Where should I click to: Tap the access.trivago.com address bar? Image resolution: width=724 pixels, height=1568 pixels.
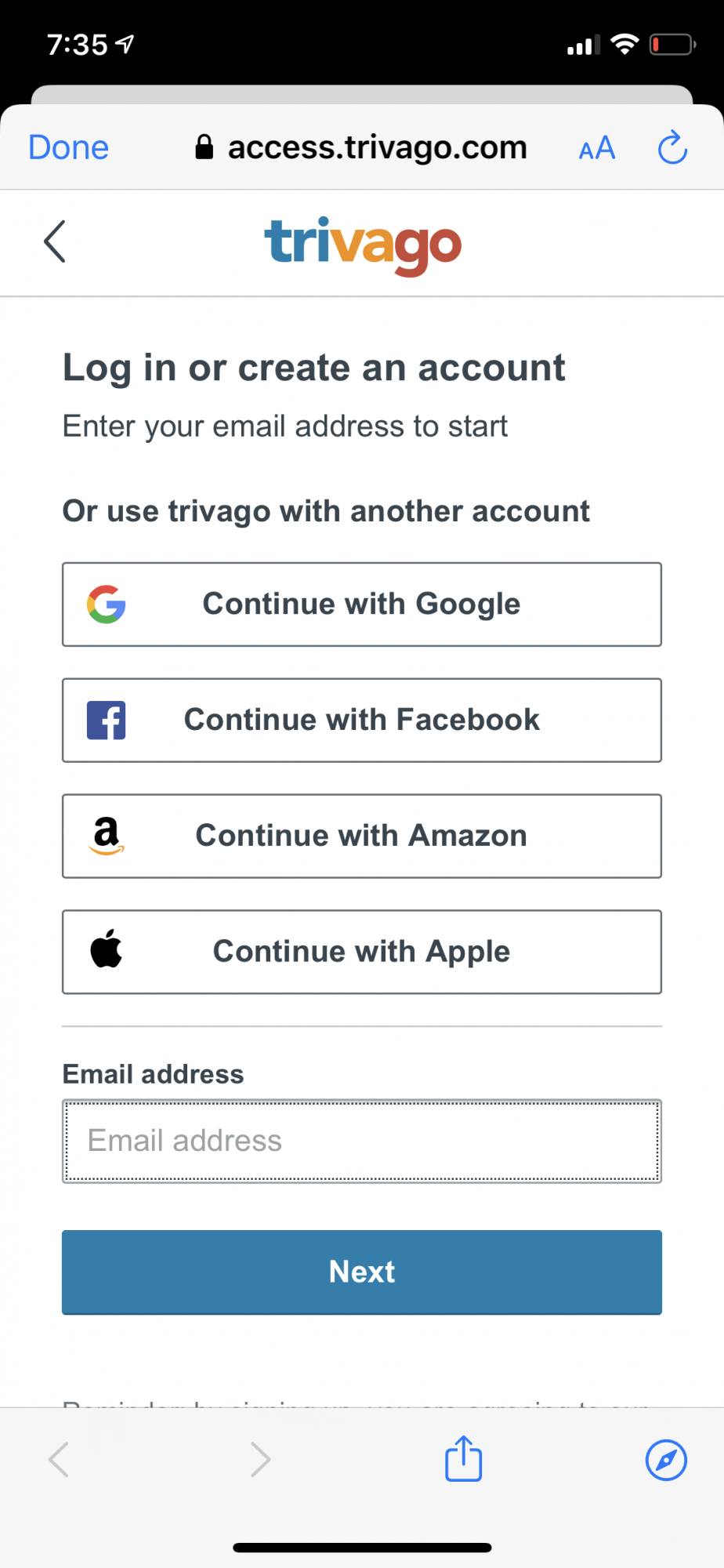coord(362,147)
